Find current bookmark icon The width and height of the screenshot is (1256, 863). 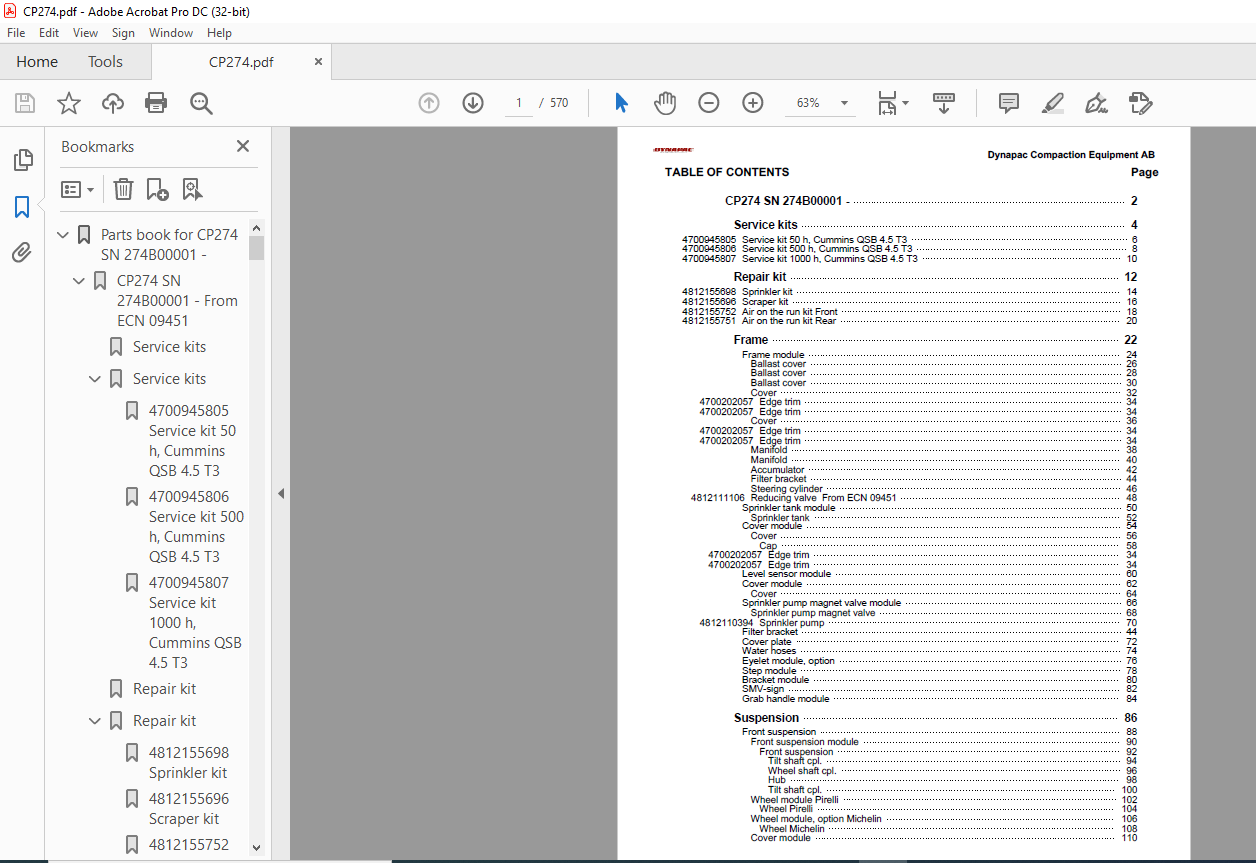click(x=192, y=189)
